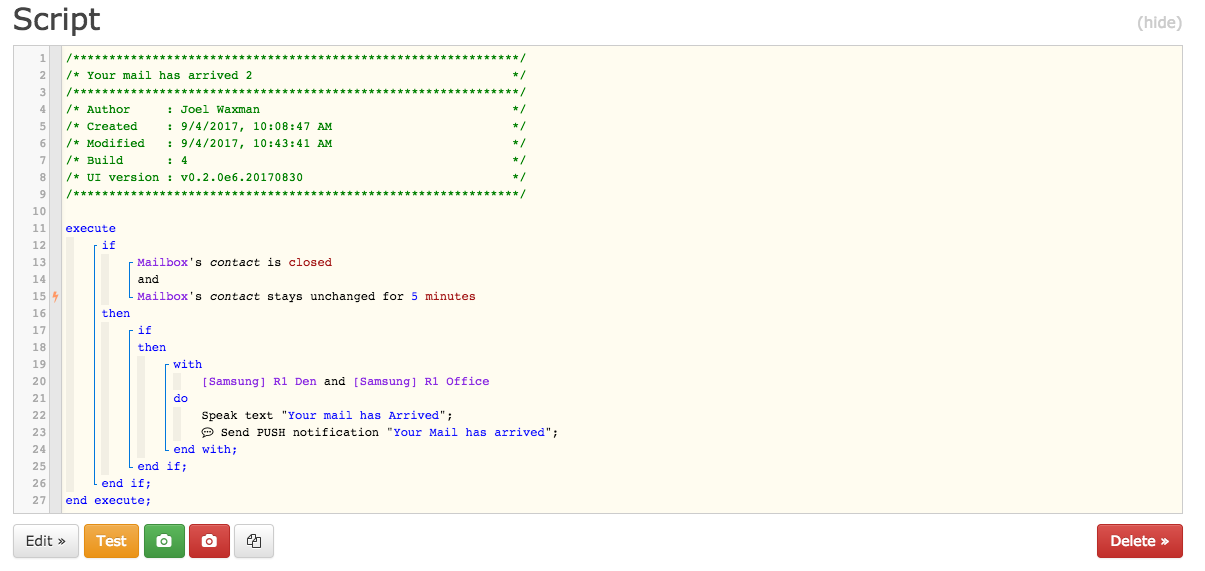Click the Build : 4 comment line
This screenshot has width=1205, height=571.
pos(296,160)
